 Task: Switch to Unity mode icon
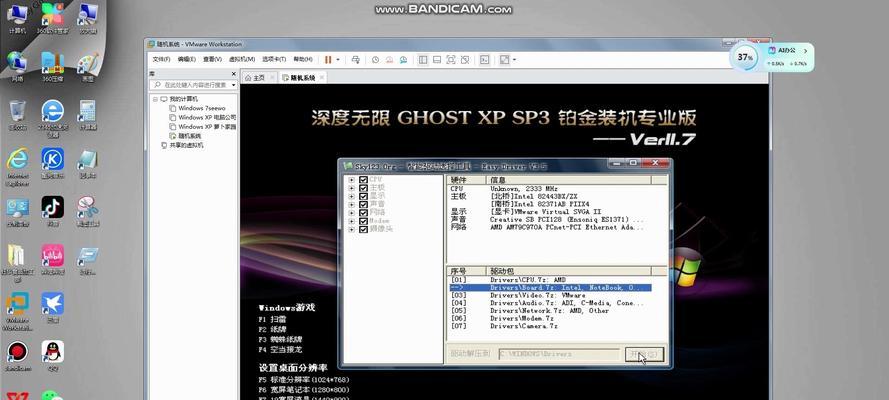click(465, 59)
